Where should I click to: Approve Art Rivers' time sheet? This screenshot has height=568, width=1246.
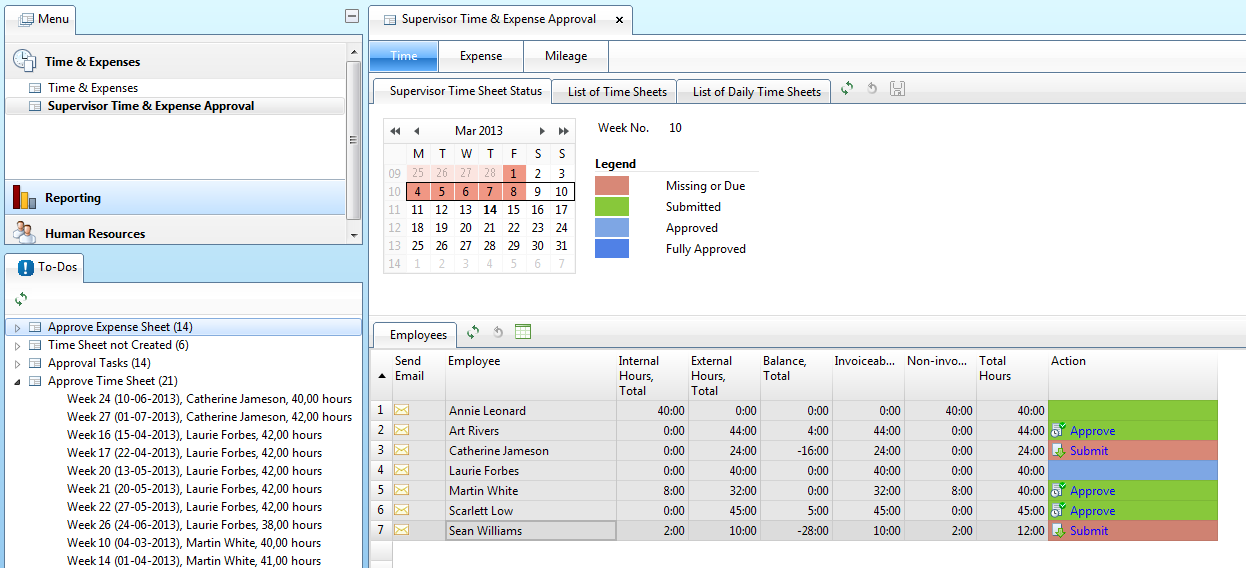click(1091, 431)
